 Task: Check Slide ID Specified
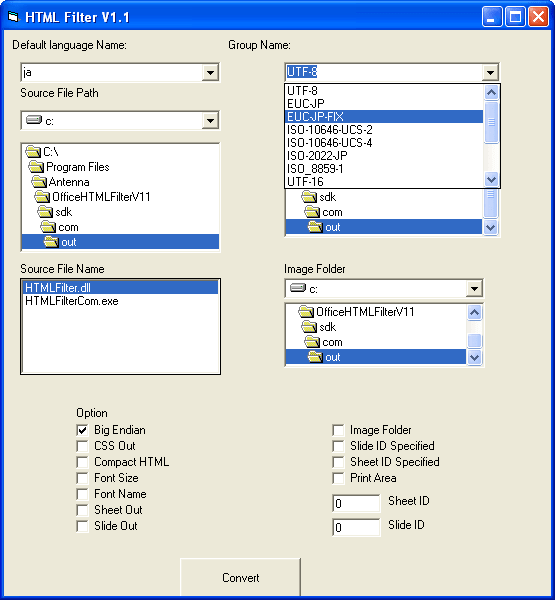[338, 446]
